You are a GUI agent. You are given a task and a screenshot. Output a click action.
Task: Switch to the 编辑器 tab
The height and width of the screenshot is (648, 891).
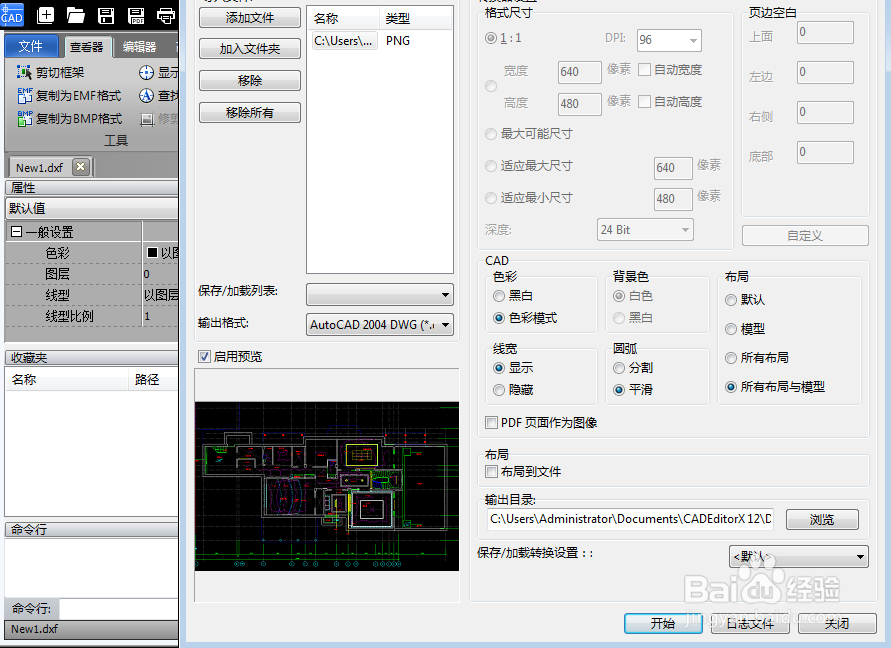(x=139, y=45)
